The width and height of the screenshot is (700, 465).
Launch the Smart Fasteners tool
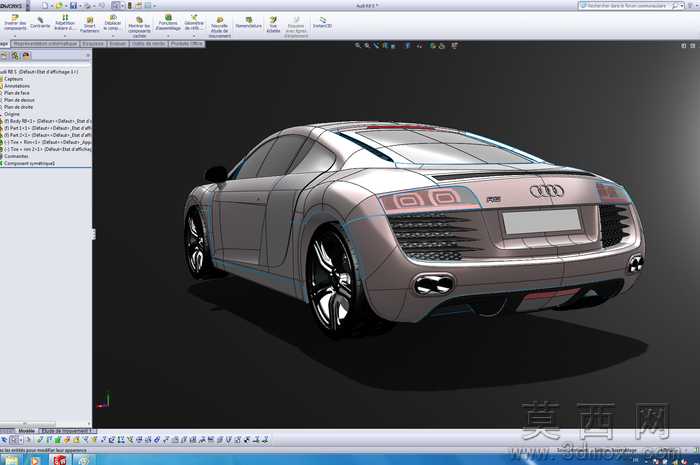pos(90,25)
